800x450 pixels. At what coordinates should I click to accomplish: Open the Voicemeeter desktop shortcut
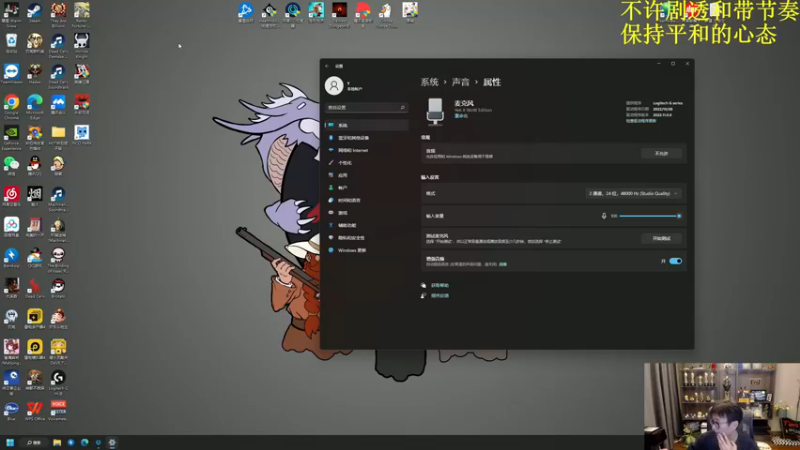pos(58,411)
